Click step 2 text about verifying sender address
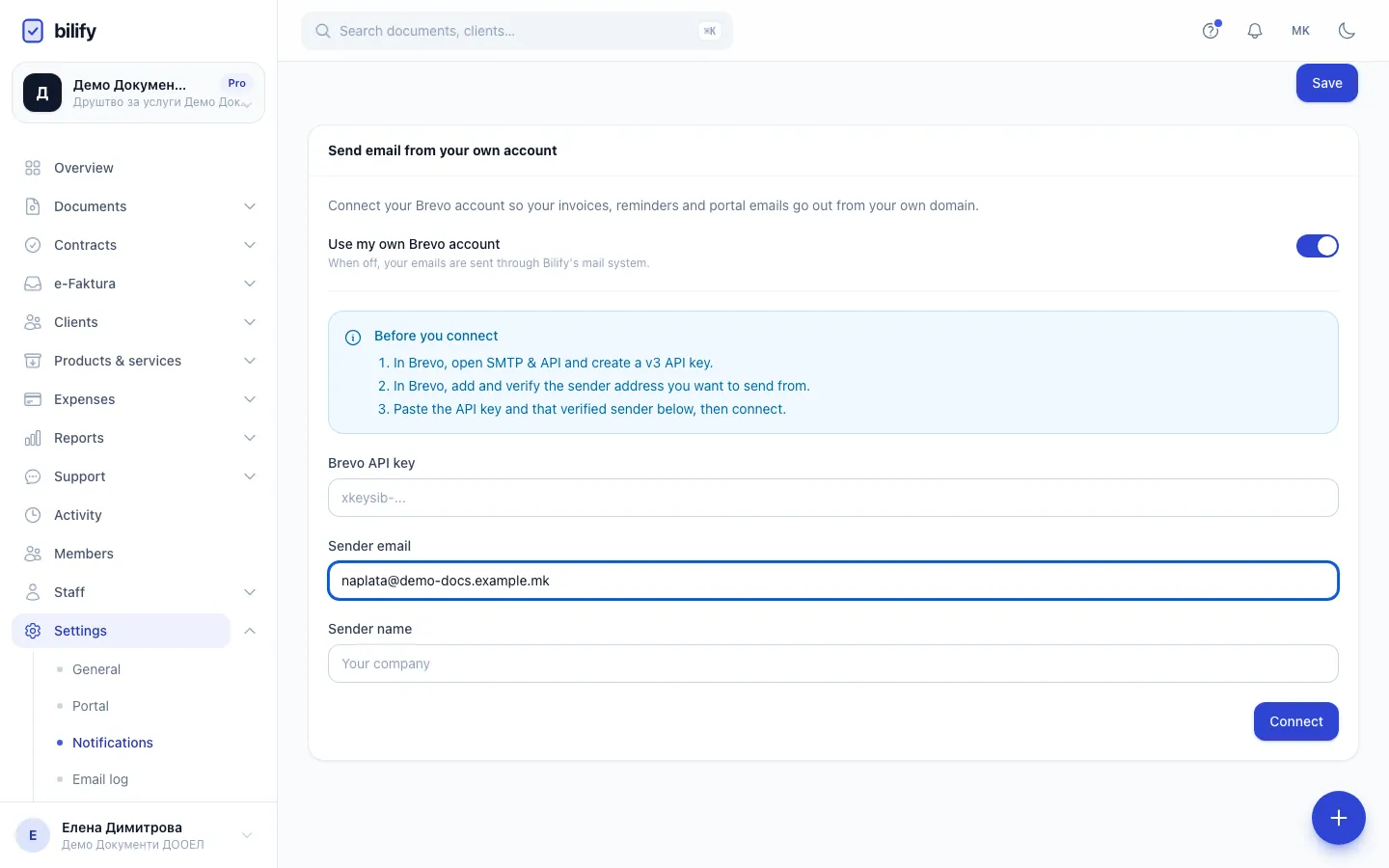The height and width of the screenshot is (868, 1389). pyautogui.click(x=602, y=386)
